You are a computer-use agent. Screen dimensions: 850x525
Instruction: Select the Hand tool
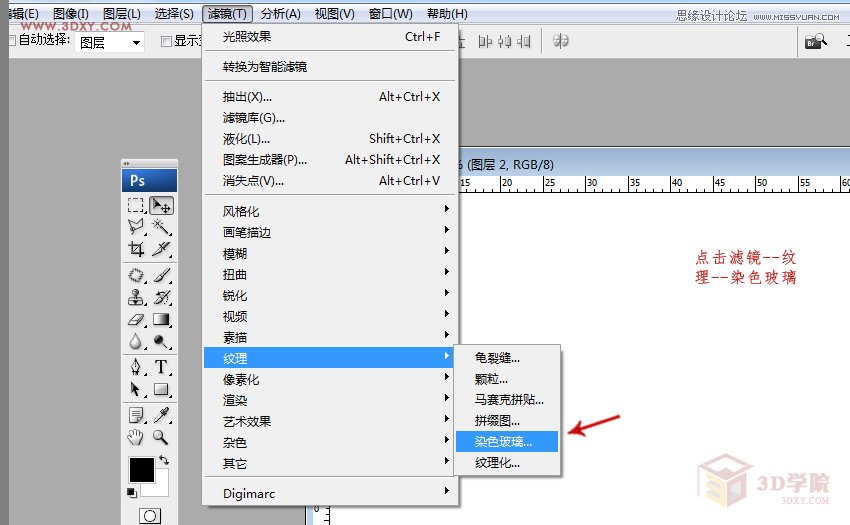pyautogui.click(x=136, y=437)
